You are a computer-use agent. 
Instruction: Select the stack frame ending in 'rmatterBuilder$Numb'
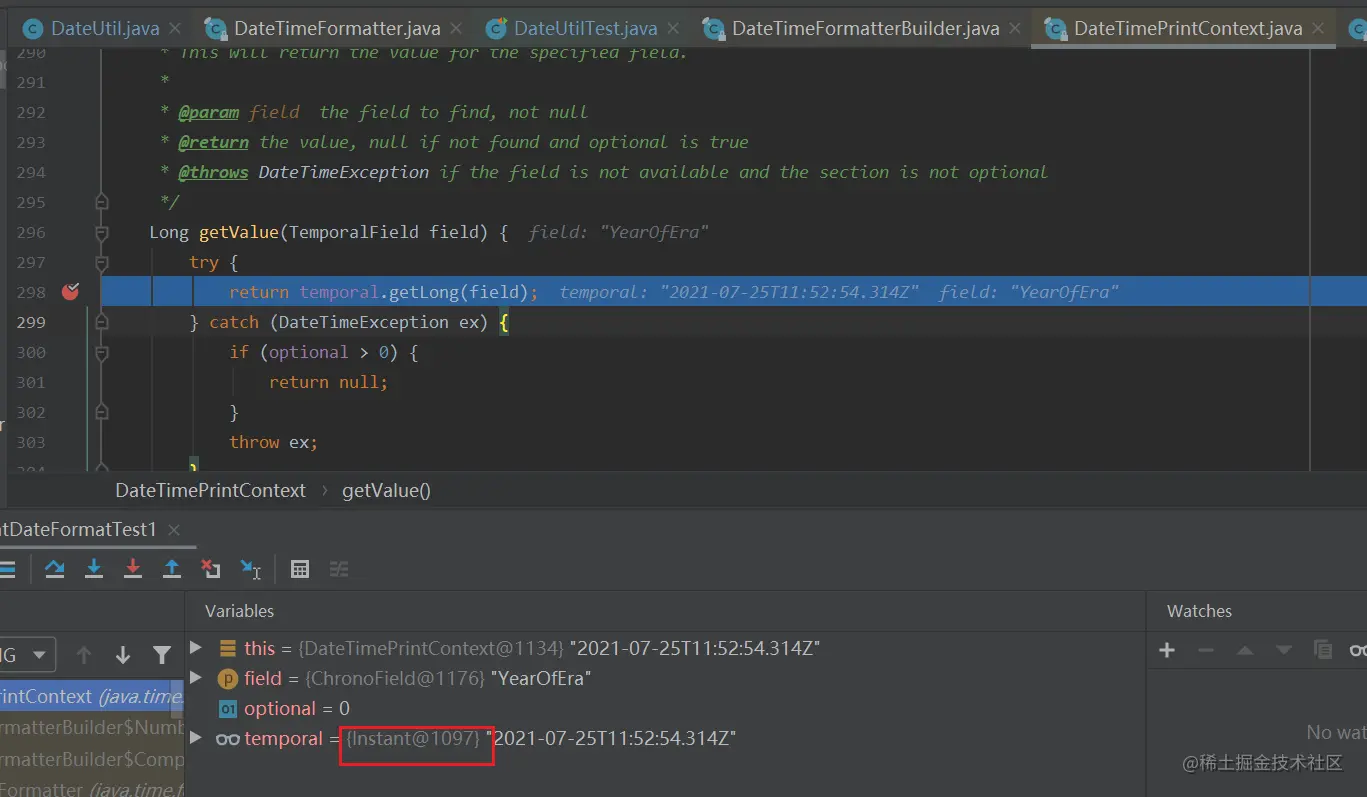click(x=92, y=727)
